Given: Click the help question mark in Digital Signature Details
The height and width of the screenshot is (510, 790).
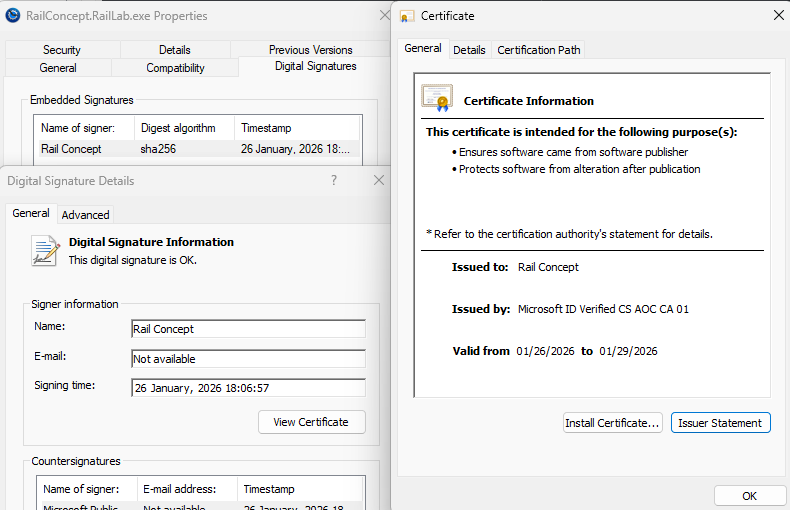Looking at the screenshot, I should point(334,180).
